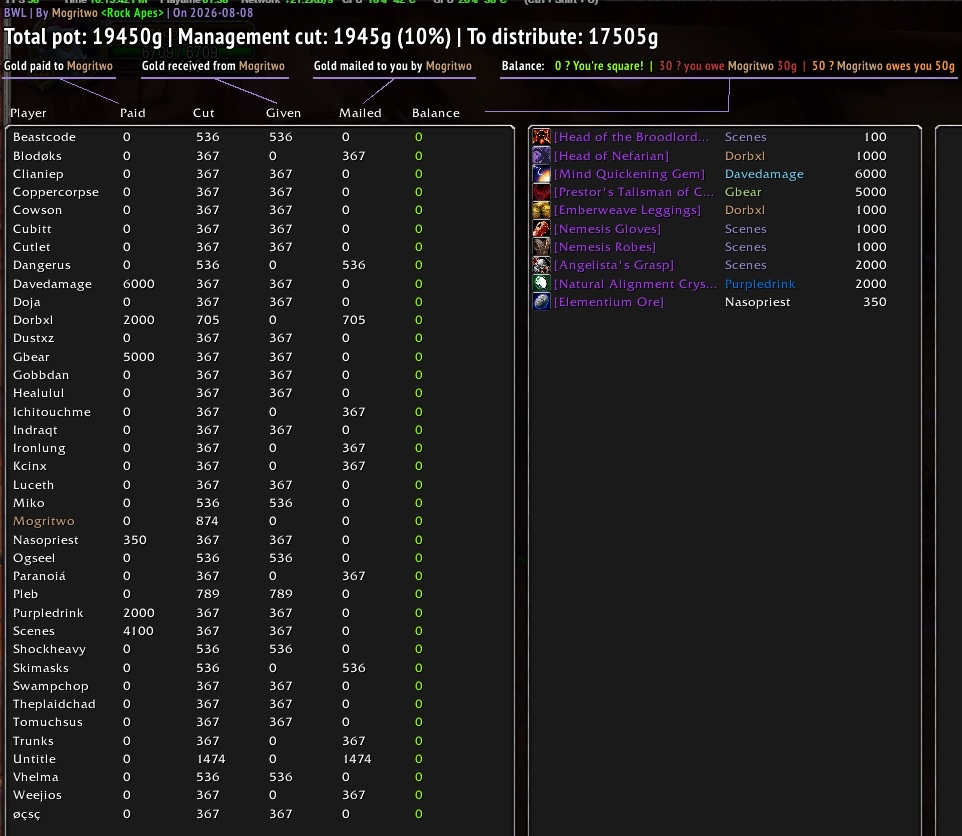Click the Mailed column header
The width and height of the screenshot is (962, 836).
pyautogui.click(x=360, y=113)
